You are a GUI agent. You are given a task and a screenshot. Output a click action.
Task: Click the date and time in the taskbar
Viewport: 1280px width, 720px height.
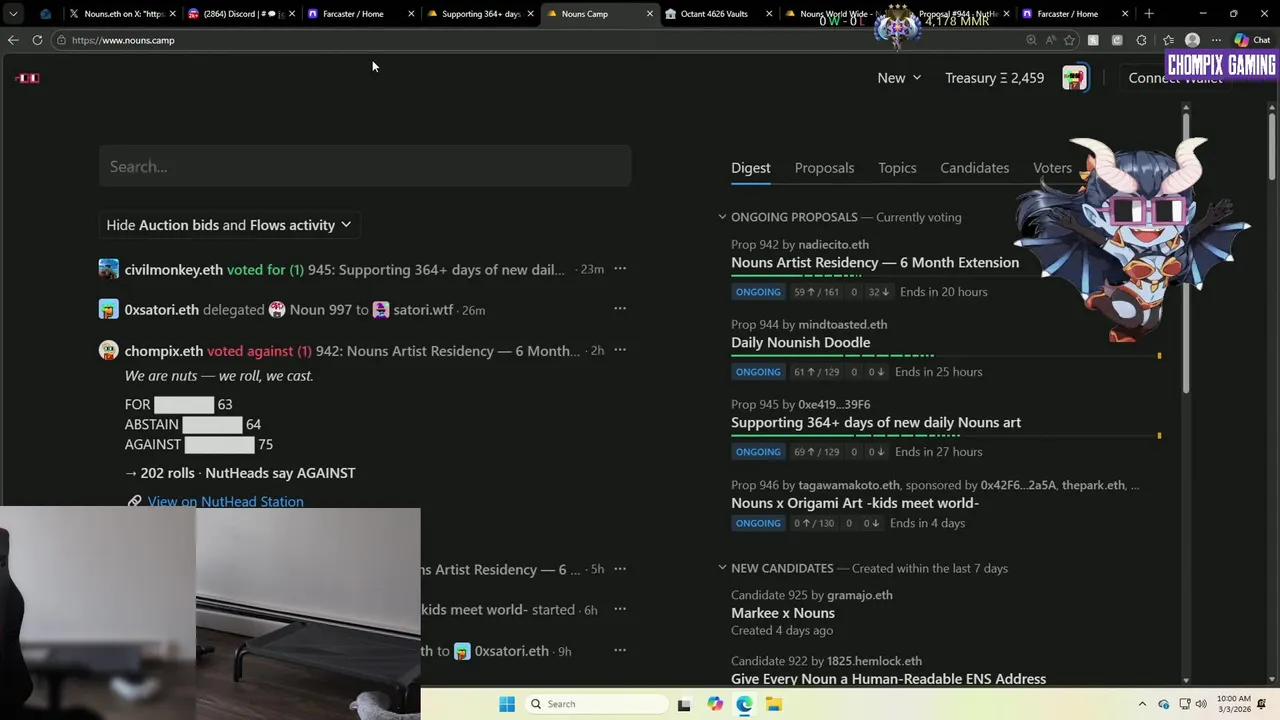click(x=1234, y=704)
